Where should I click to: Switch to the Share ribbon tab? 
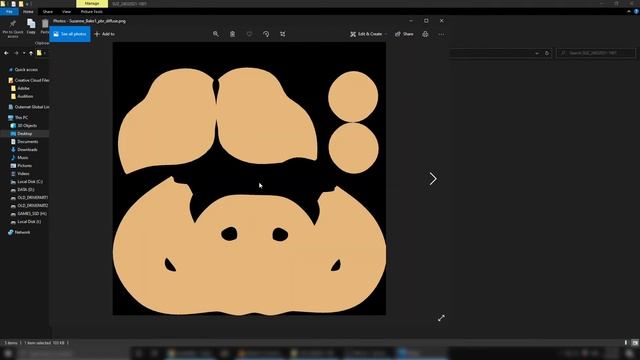tap(48, 12)
